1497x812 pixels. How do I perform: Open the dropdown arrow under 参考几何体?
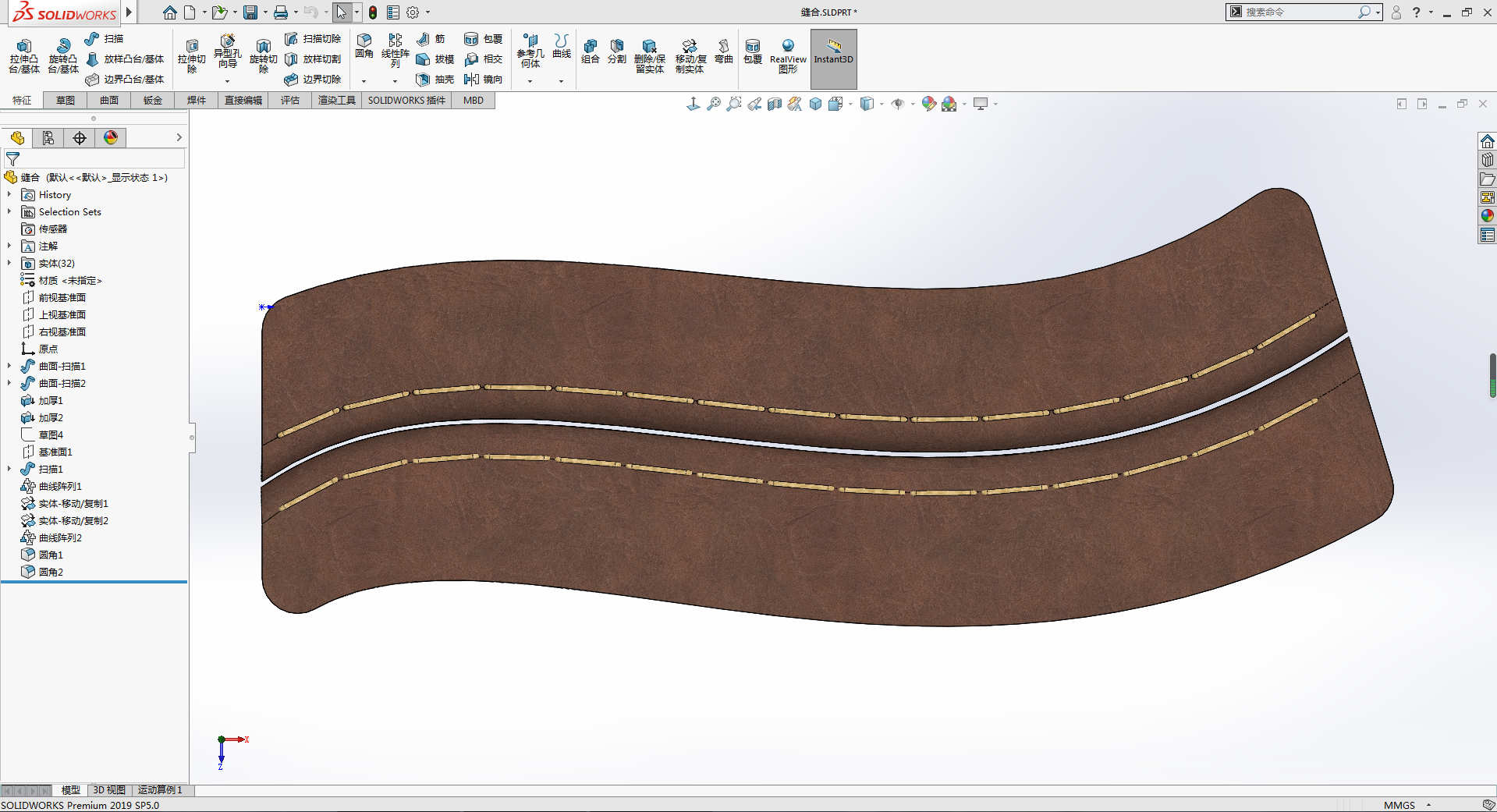click(x=530, y=81)
